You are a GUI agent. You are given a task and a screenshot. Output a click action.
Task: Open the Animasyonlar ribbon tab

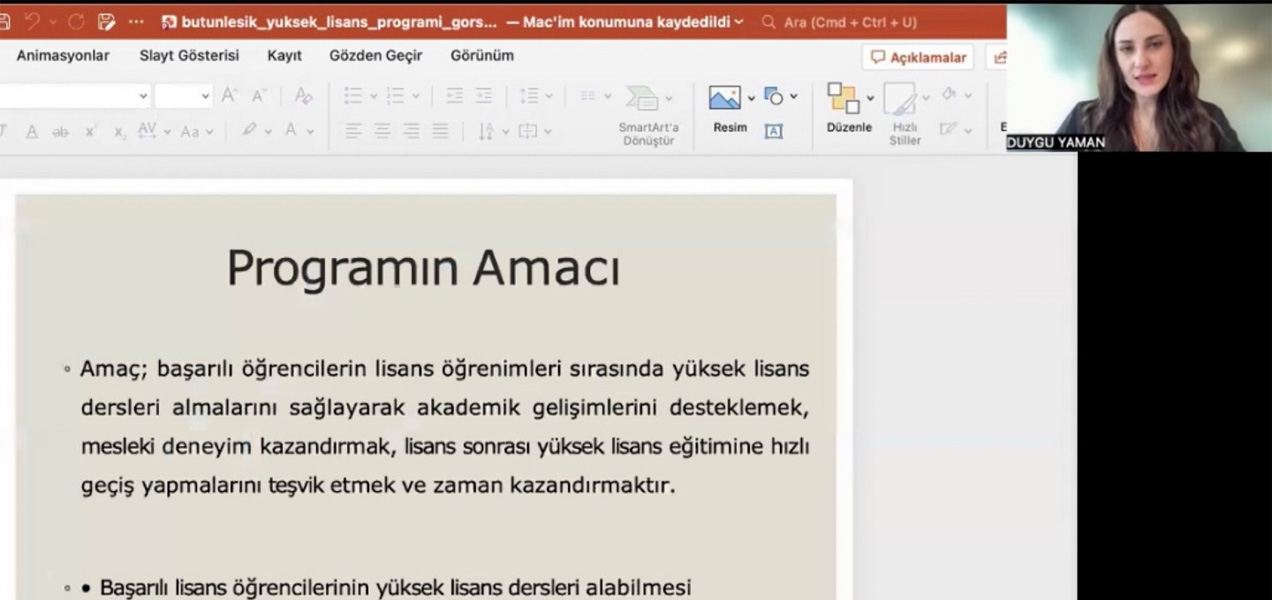pyautogui.click(x=63, y=56)
